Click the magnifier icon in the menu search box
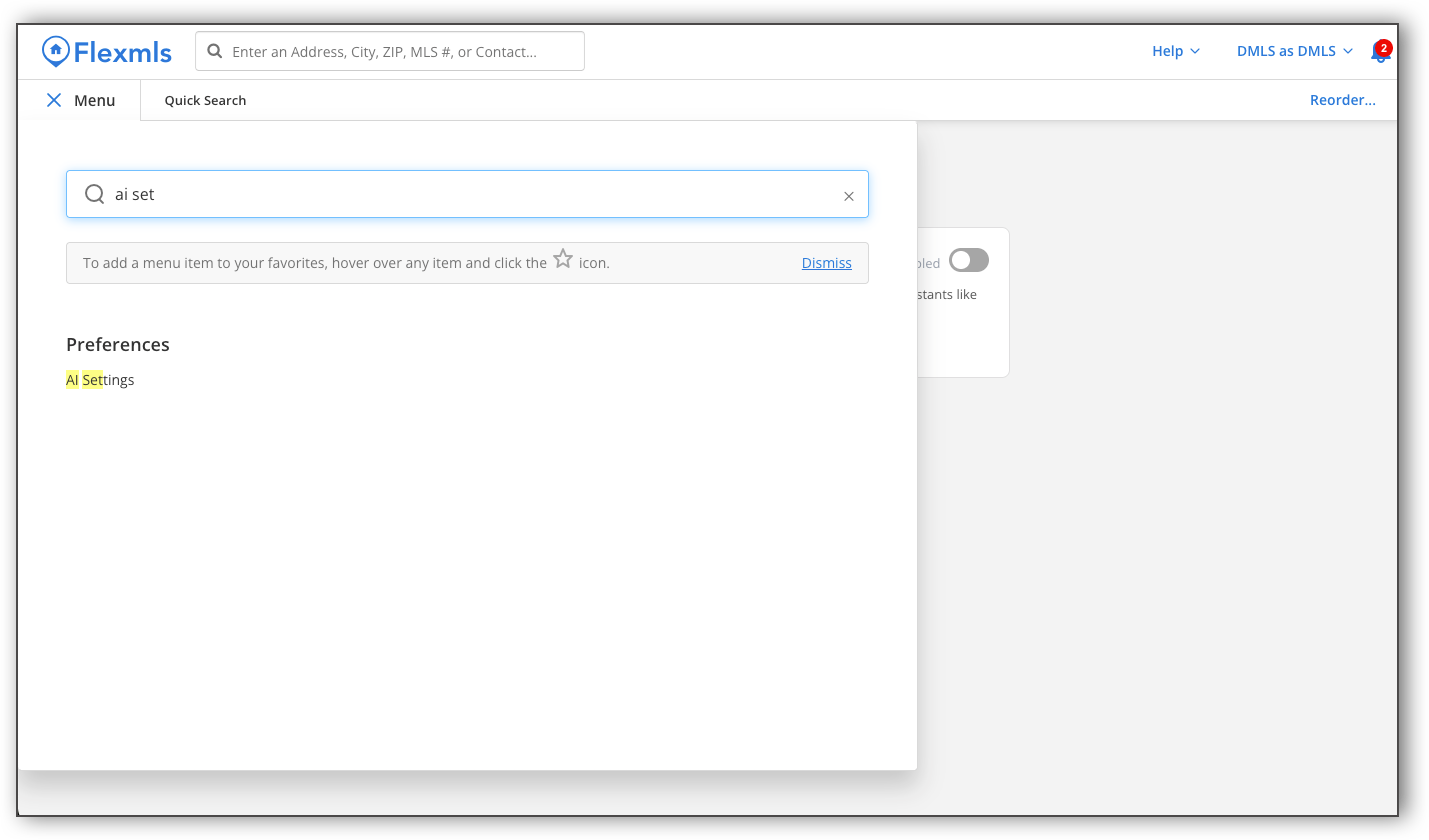 pos(94,194)
